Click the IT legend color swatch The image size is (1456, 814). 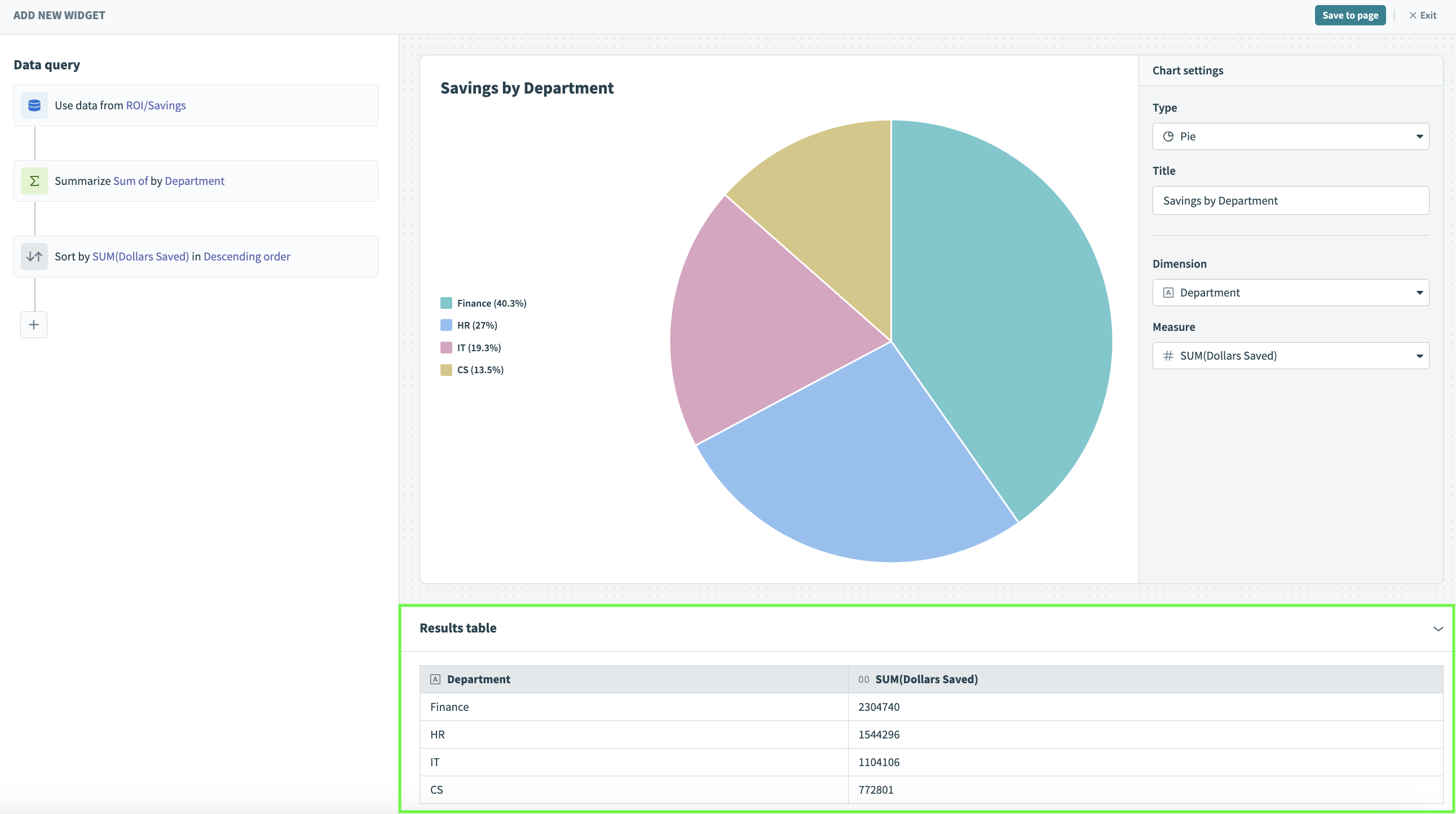(x=446, y=348)
